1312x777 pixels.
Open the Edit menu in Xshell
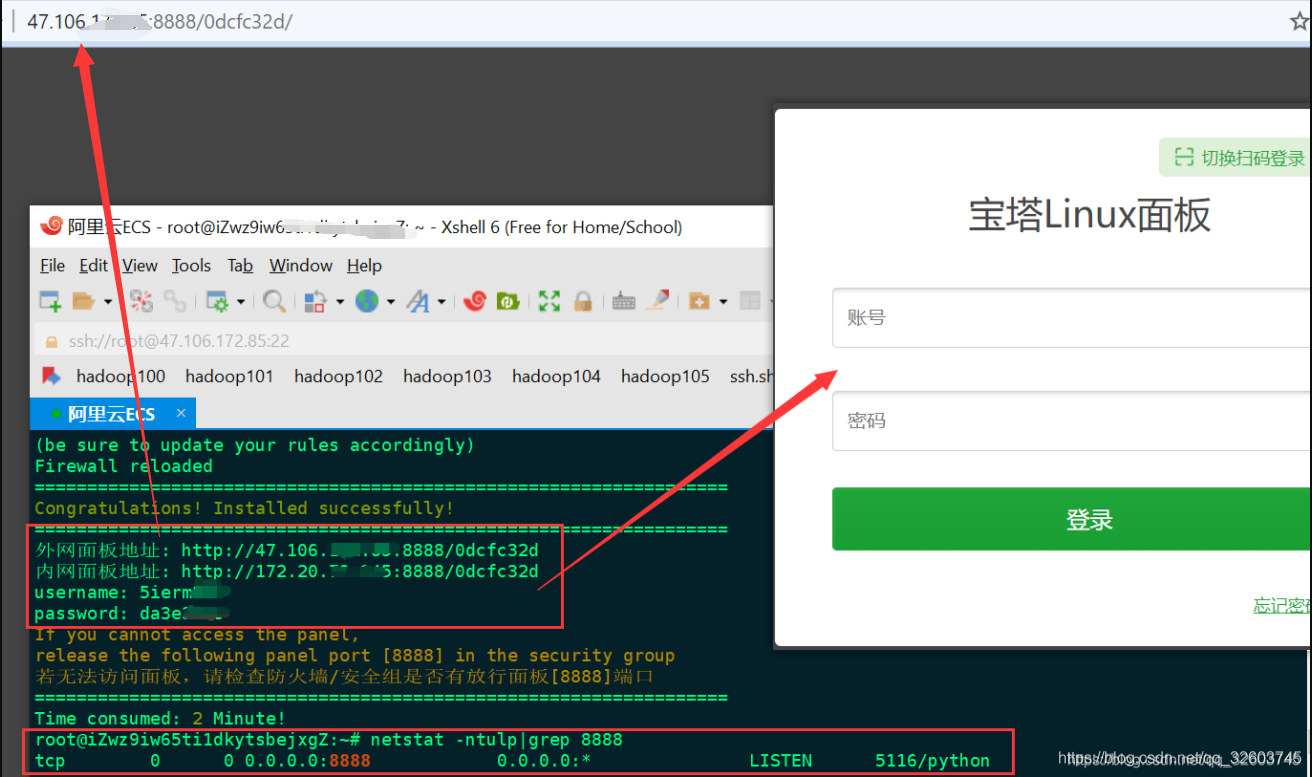(94, 265)
